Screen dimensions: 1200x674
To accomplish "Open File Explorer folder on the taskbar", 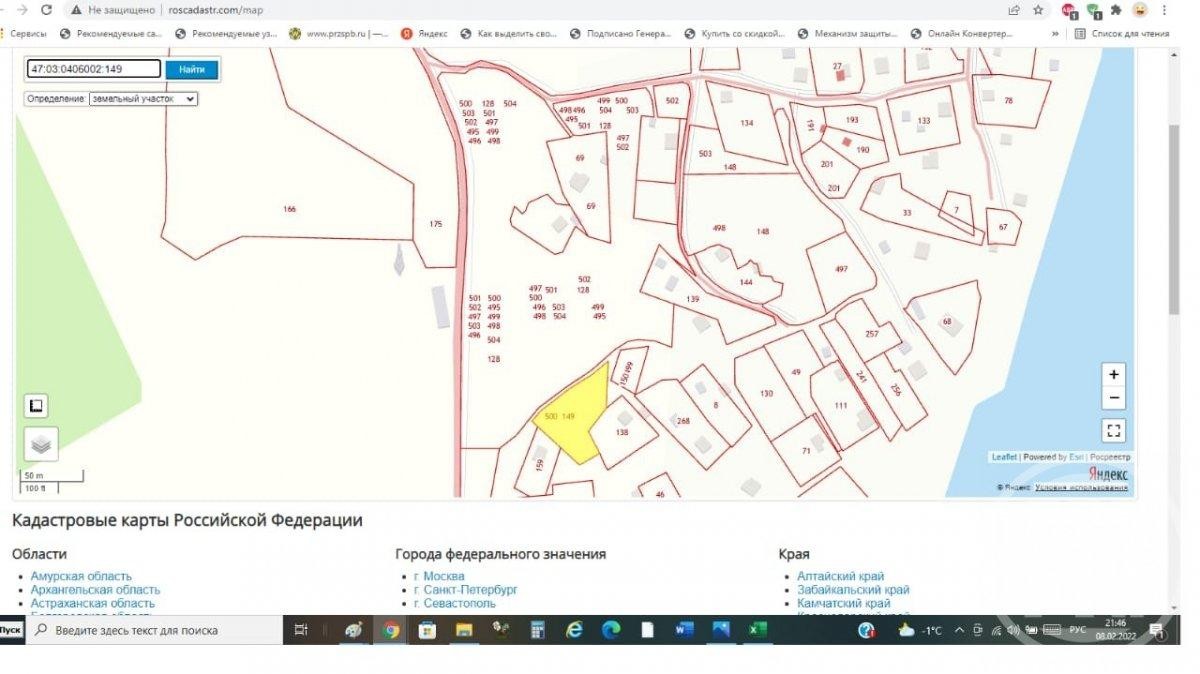I will click(x=464, y=630).
